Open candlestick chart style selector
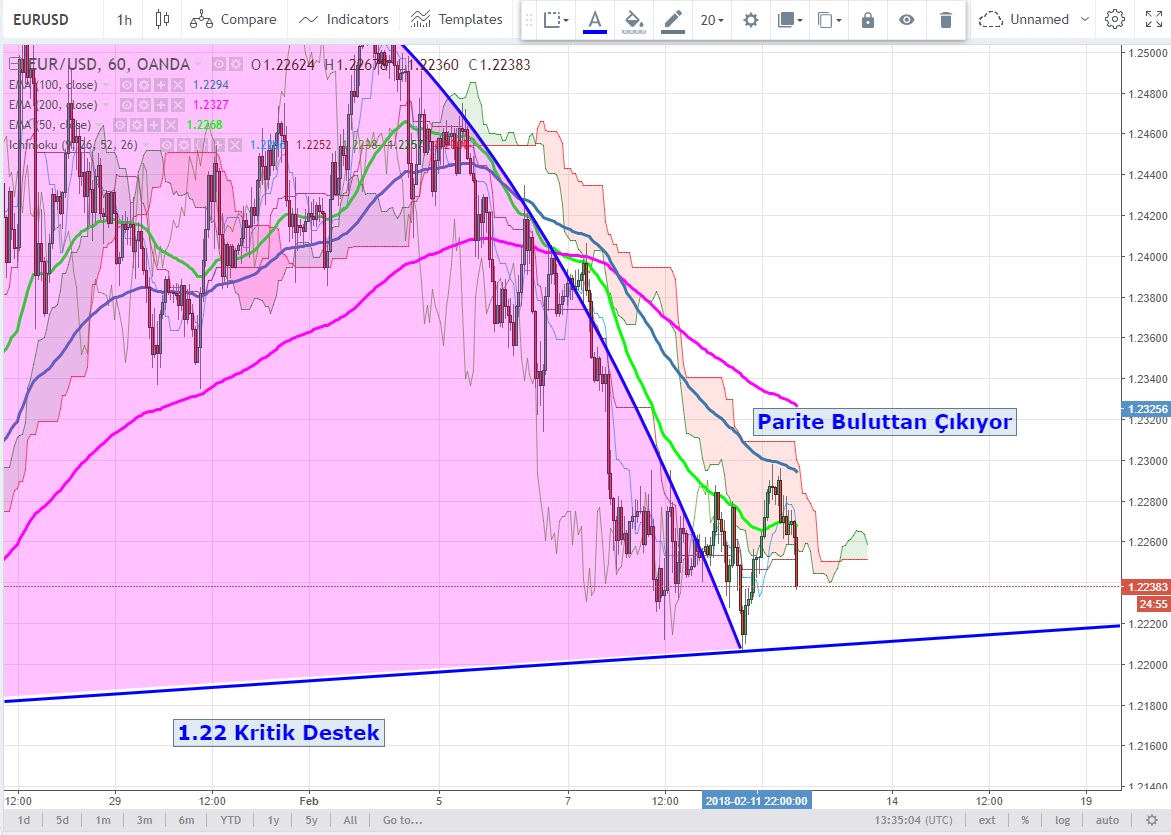1171x835 pixels. coord(163,19)
